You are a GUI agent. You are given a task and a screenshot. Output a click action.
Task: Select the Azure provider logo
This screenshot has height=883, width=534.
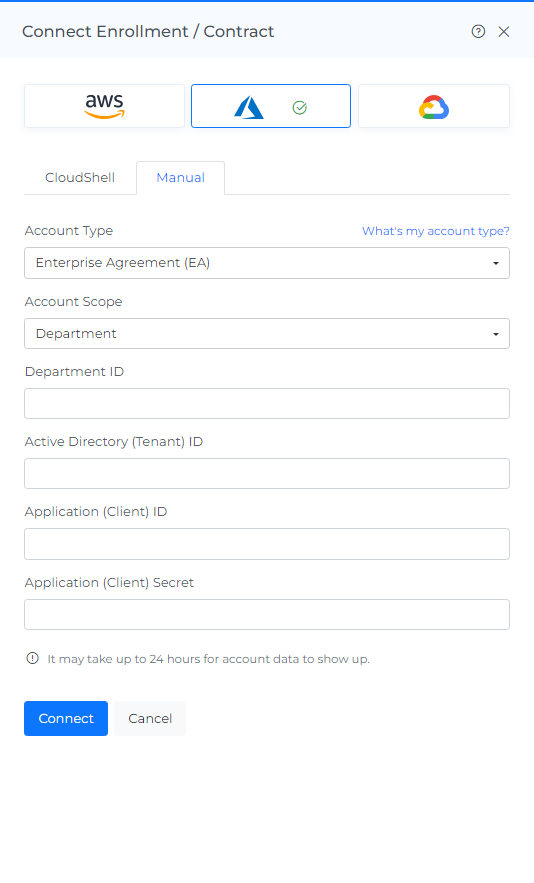click(x=249, y=108)
